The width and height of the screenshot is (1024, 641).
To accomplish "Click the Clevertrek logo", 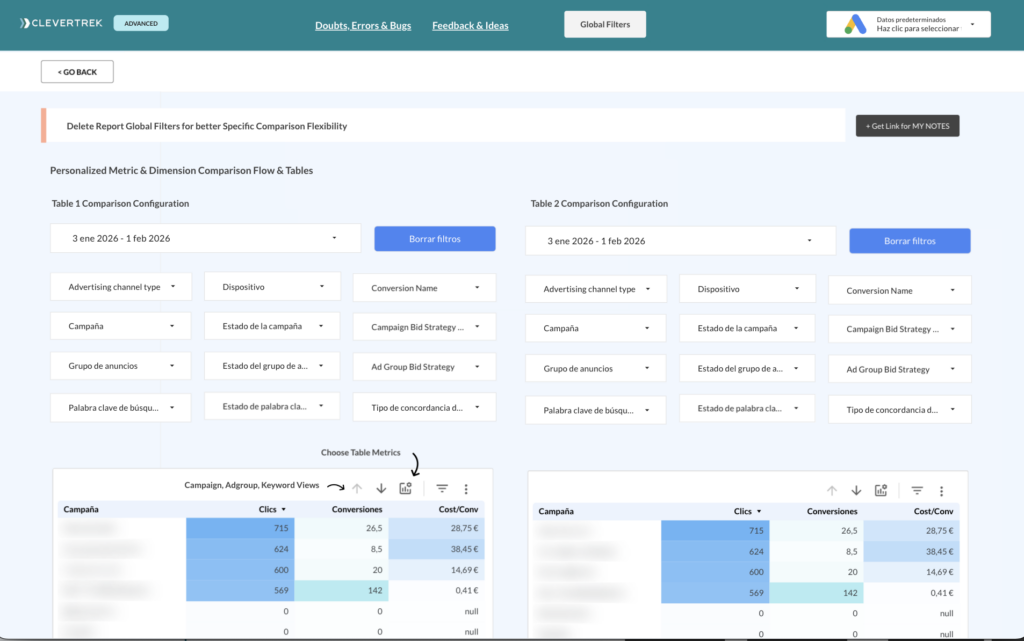I will coord(61,23).
